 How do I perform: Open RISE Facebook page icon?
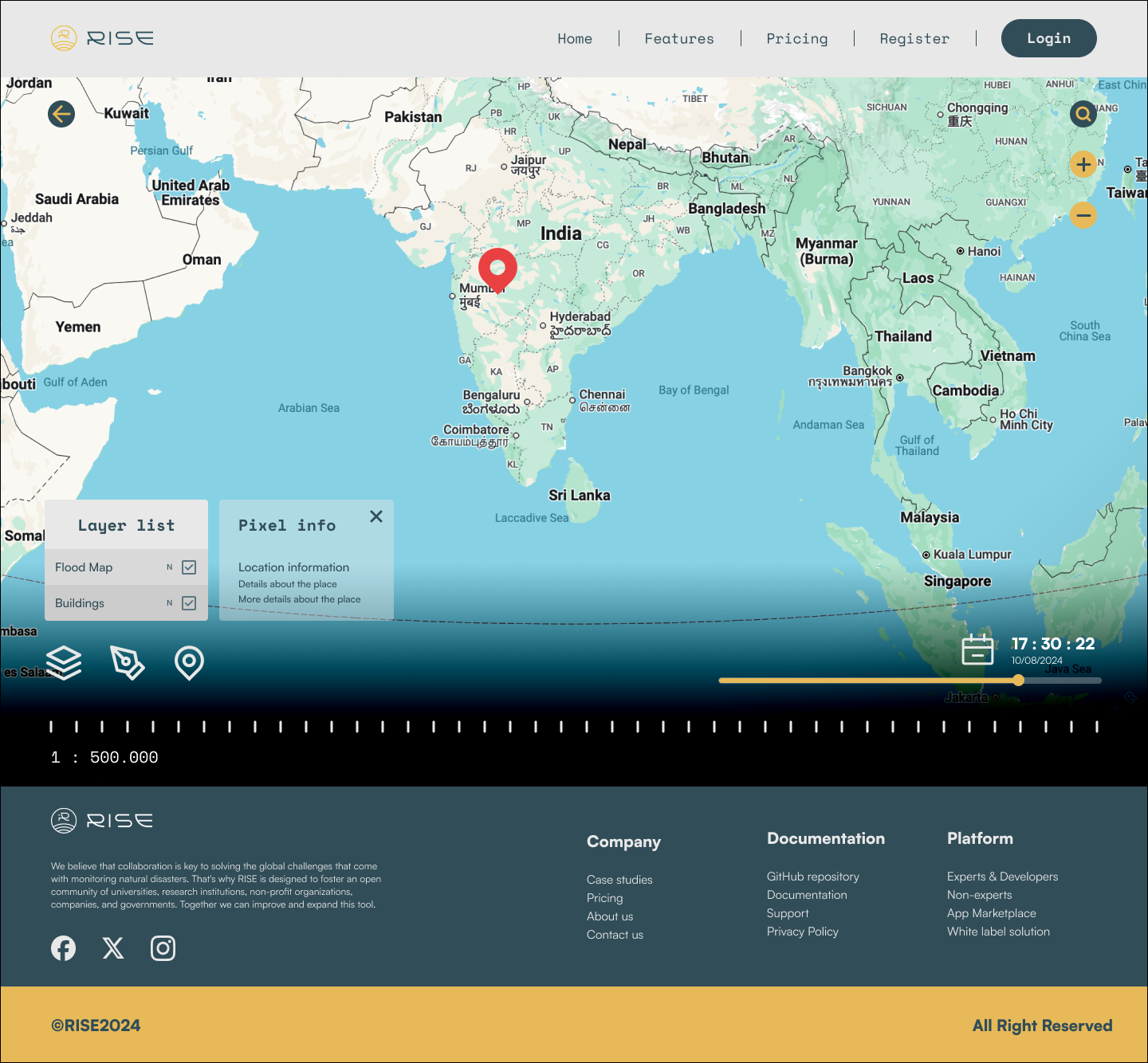(x=64, y=948)
